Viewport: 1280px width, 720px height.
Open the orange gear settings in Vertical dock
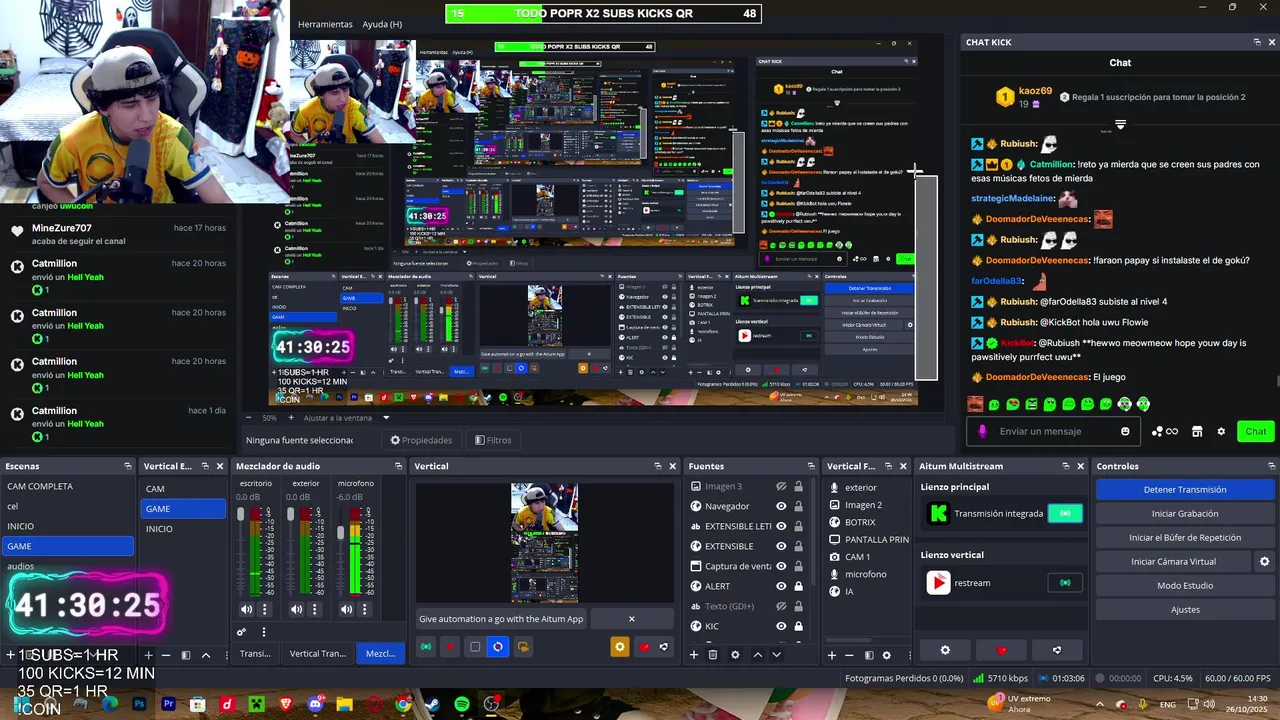click(x=620, y=647)
